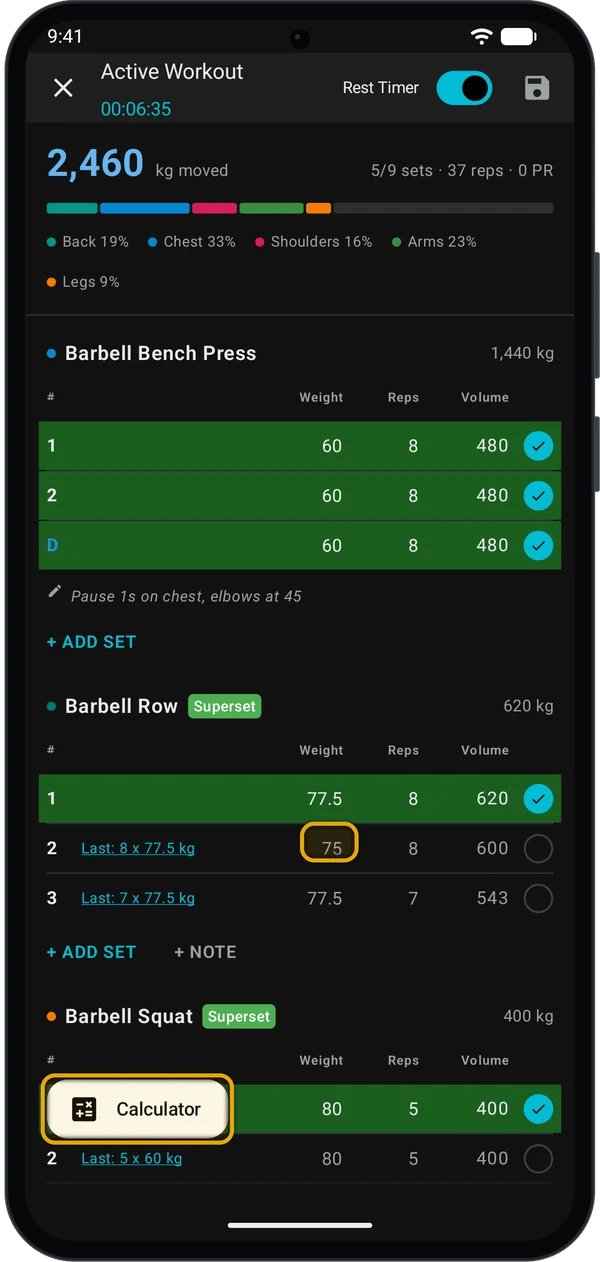Mark Barbell Squat set 2 as done
This screenshot has height=1262, width=600.
pos(538,1159)
